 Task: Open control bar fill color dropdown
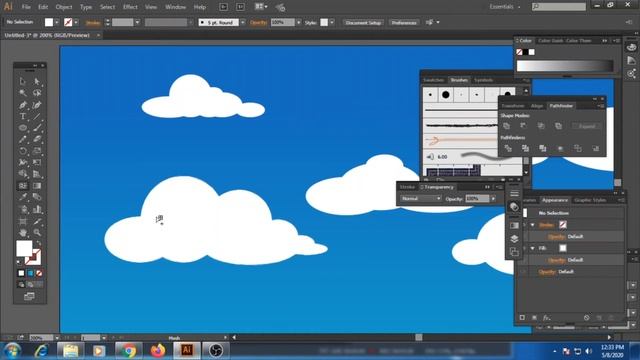[57, 22]
